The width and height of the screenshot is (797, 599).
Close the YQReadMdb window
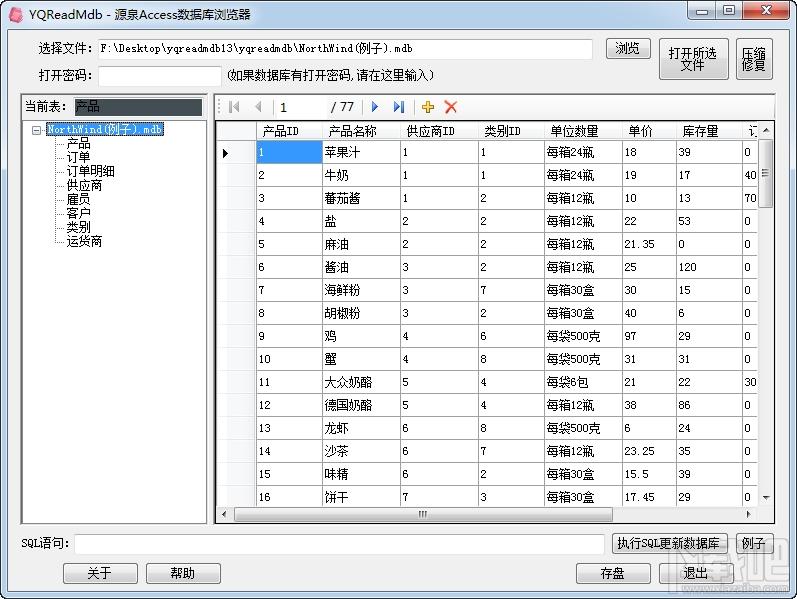(765, 10)
